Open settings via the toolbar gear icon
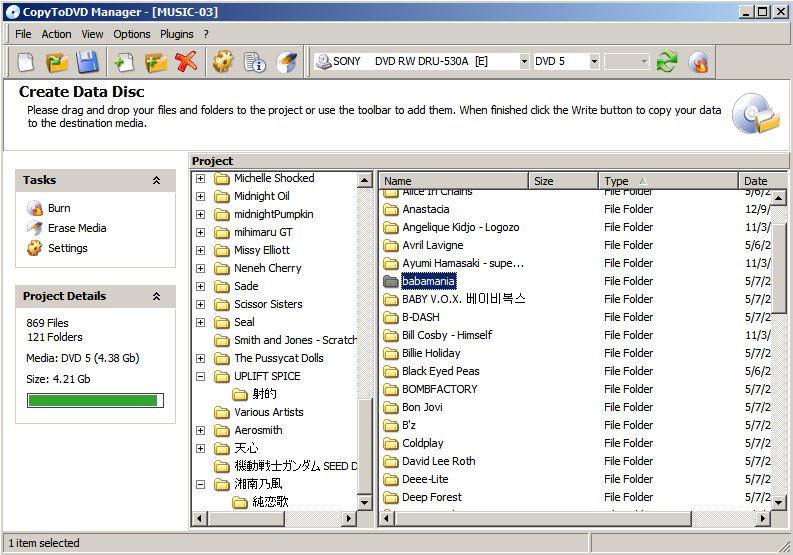This screenshot has width=793, height=555. [x=223, y=62]
